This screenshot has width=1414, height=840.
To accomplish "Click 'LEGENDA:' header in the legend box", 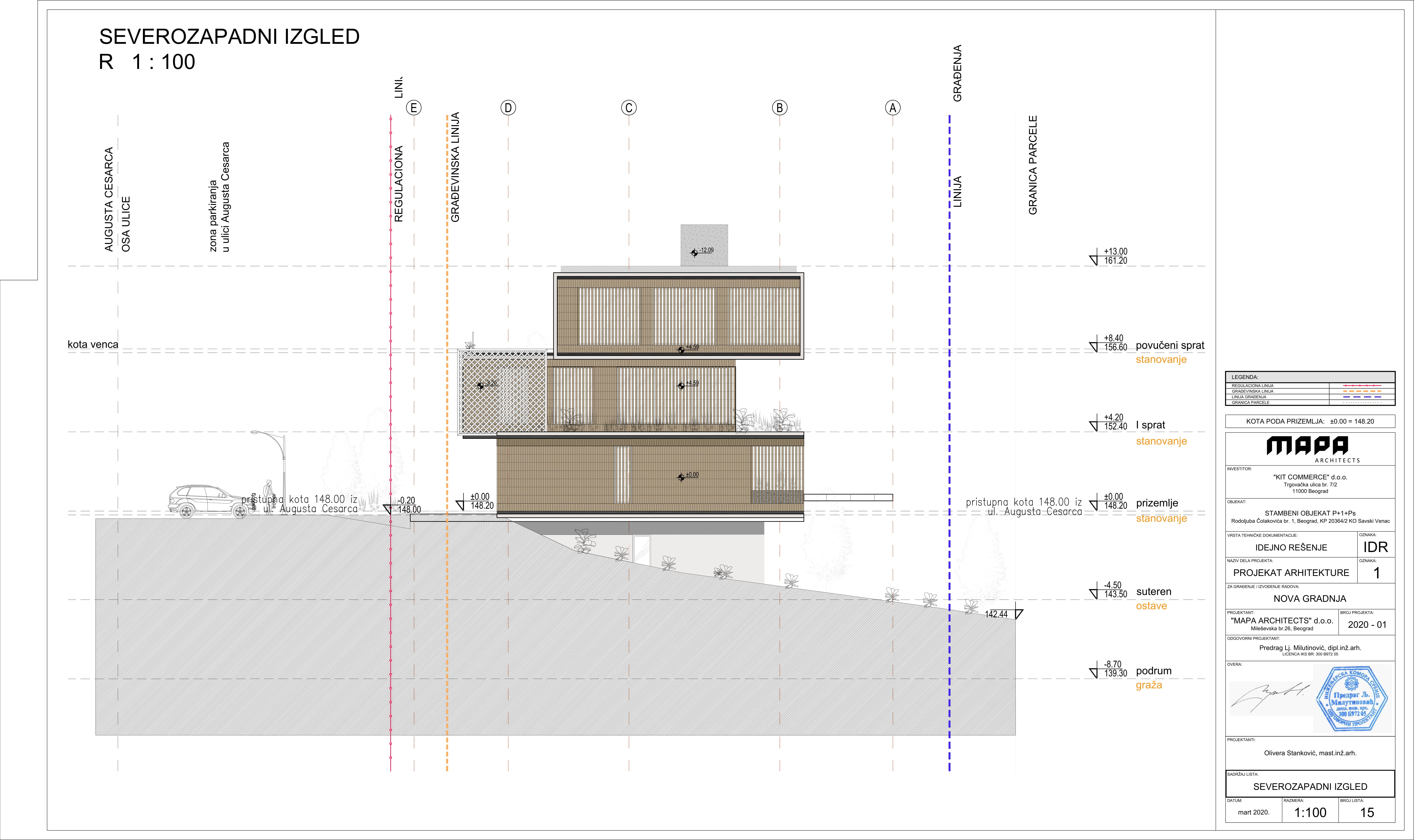I will pos(1245,377).
